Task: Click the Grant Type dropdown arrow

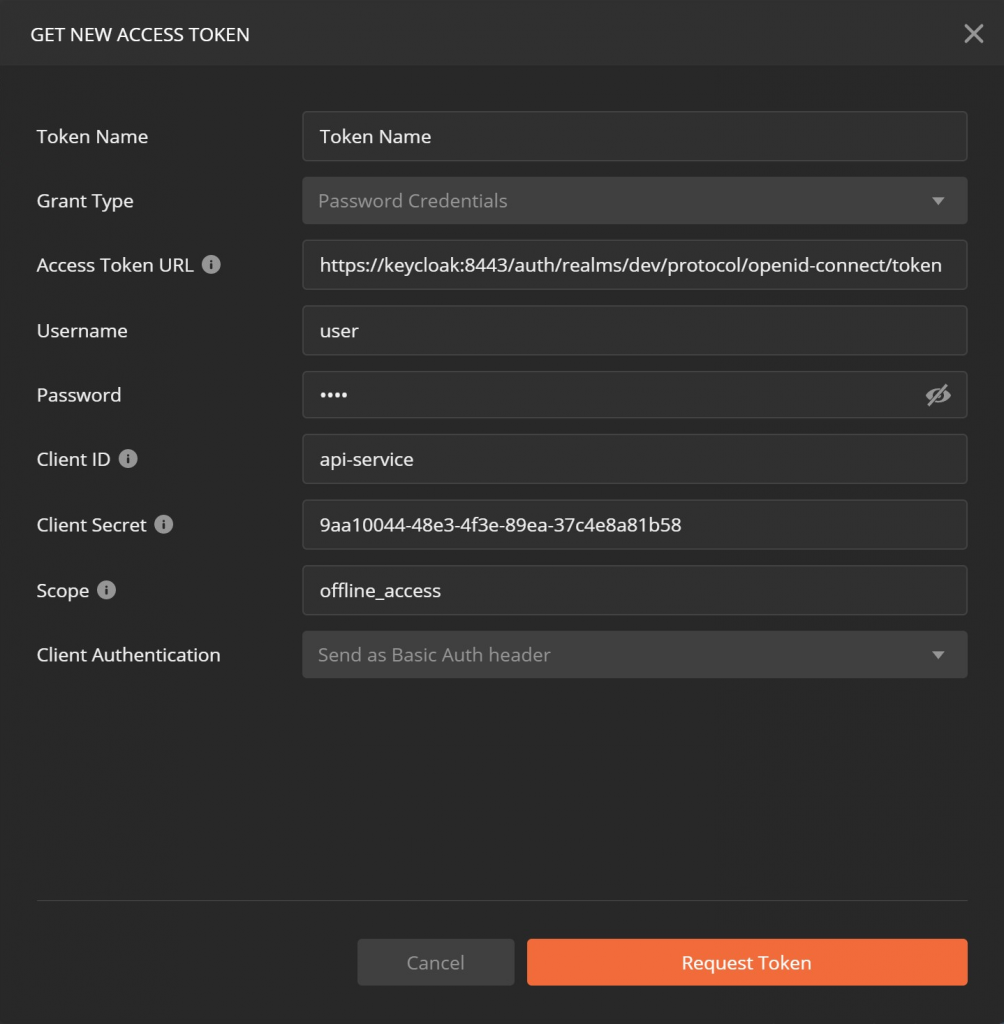Action: (x=938, y=201)
